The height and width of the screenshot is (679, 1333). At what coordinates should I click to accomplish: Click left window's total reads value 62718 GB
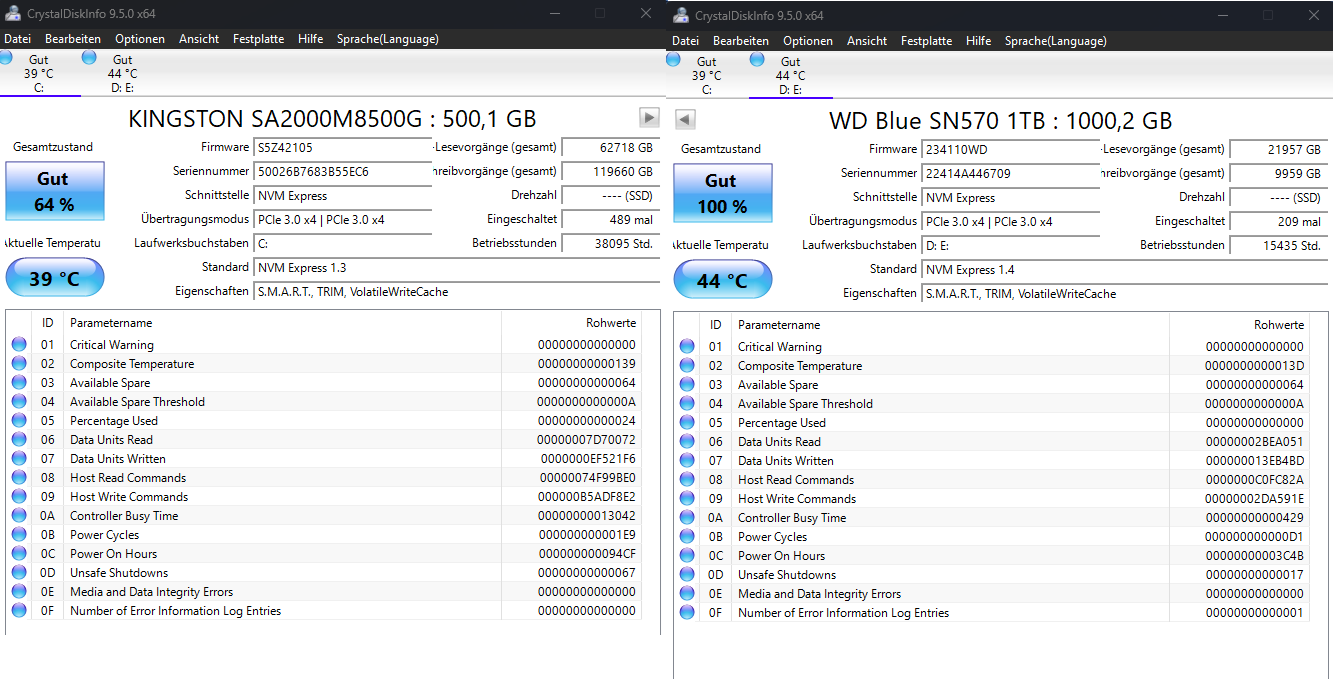coord(611,148)
